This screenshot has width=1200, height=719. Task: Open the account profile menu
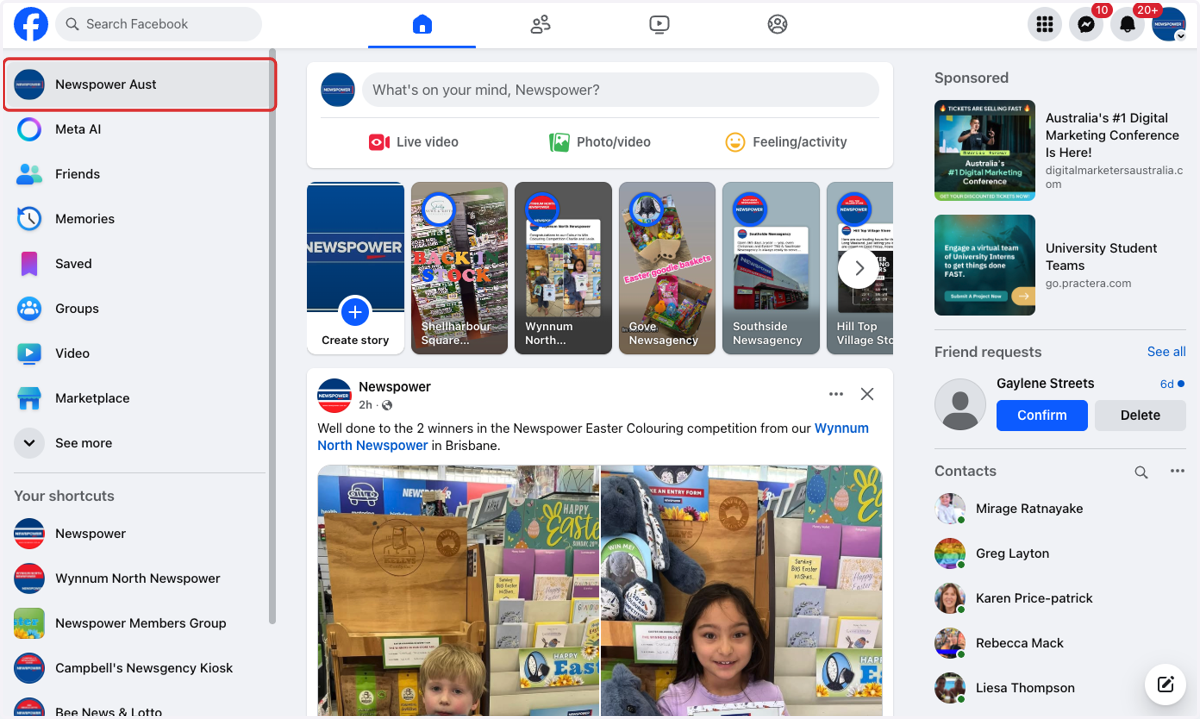[1169, 24]
